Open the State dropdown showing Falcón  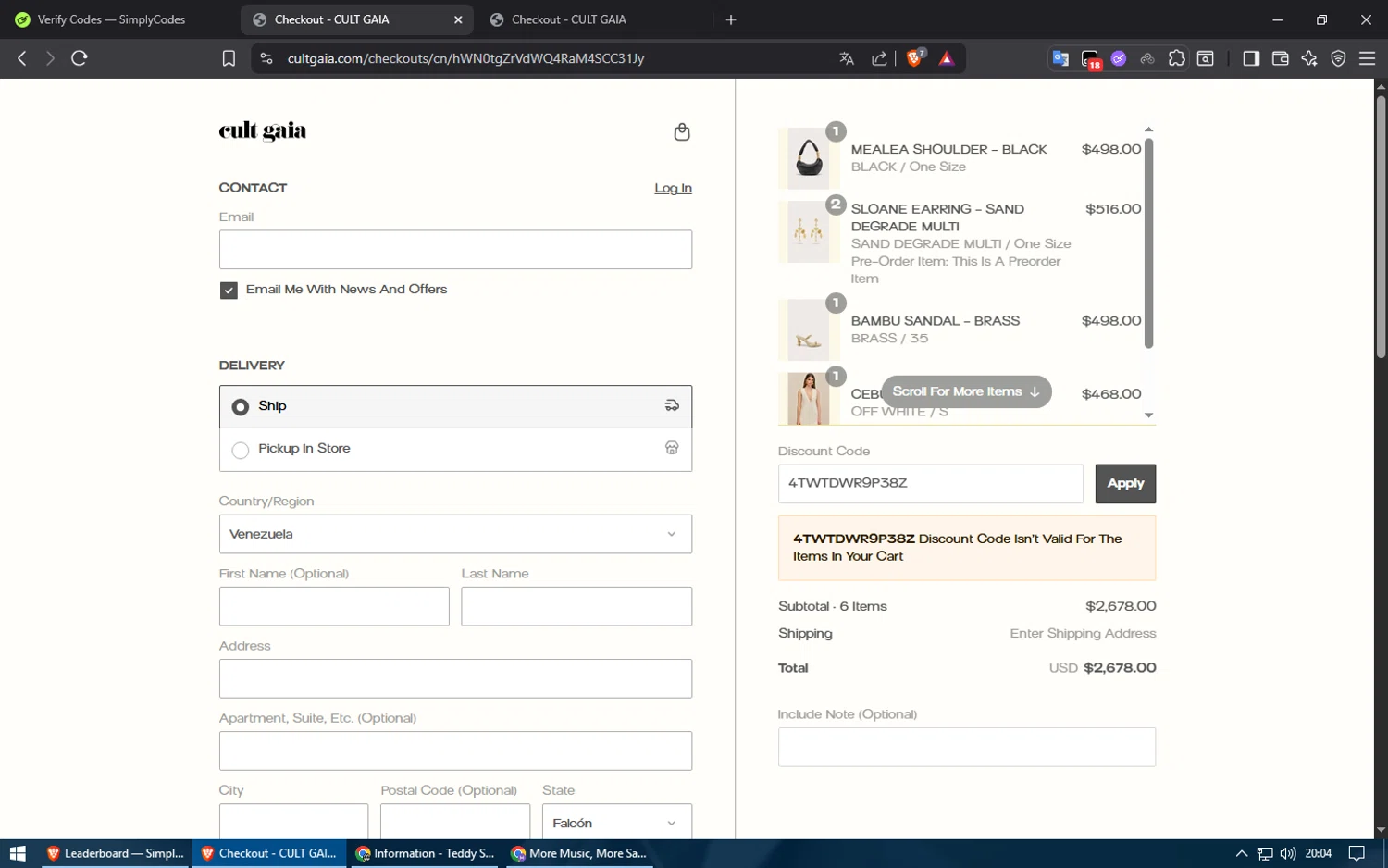617,822
